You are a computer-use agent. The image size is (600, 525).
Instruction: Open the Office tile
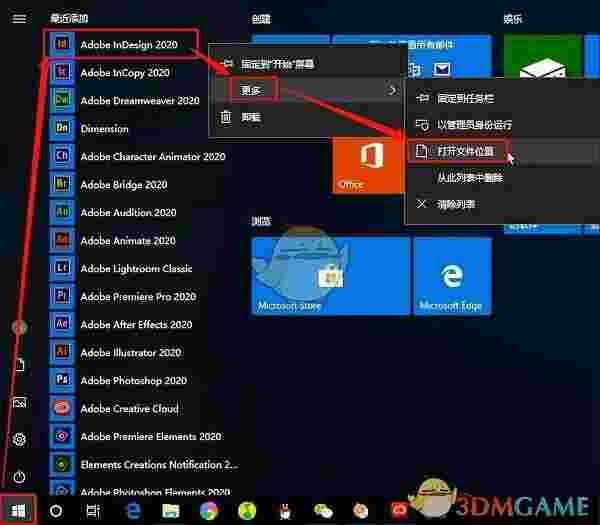click(367, 165)
